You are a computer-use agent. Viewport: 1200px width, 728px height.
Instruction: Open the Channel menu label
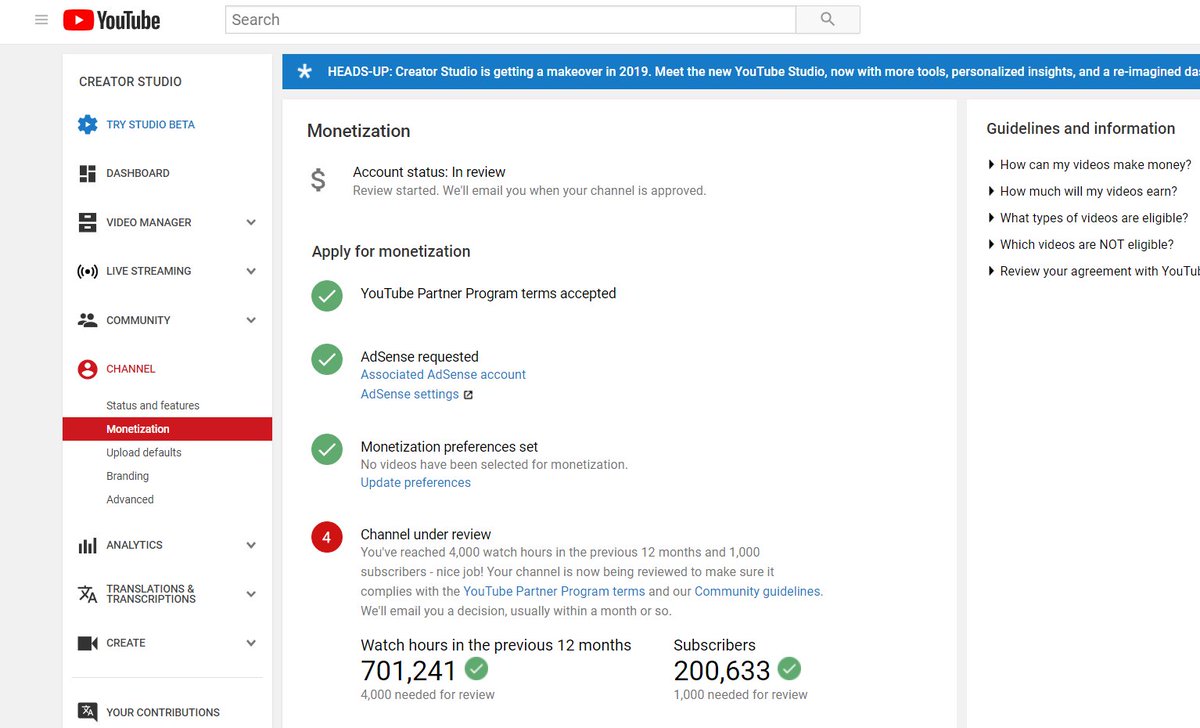[131, 369]
